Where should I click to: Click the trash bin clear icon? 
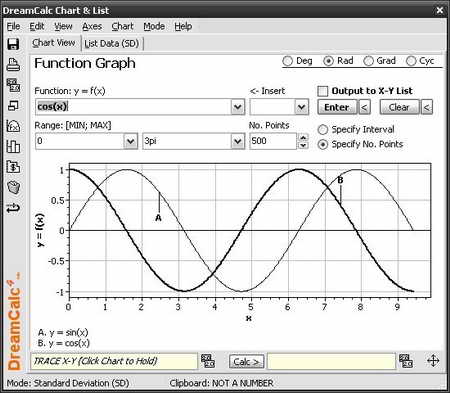pos(13,187)
